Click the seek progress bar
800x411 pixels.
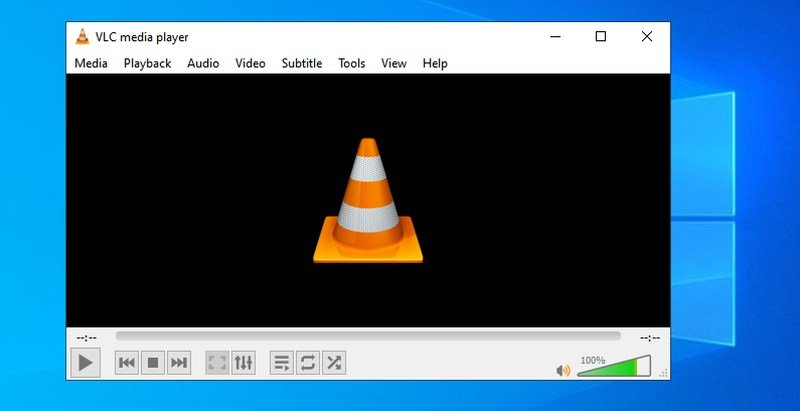coord(368,336)
